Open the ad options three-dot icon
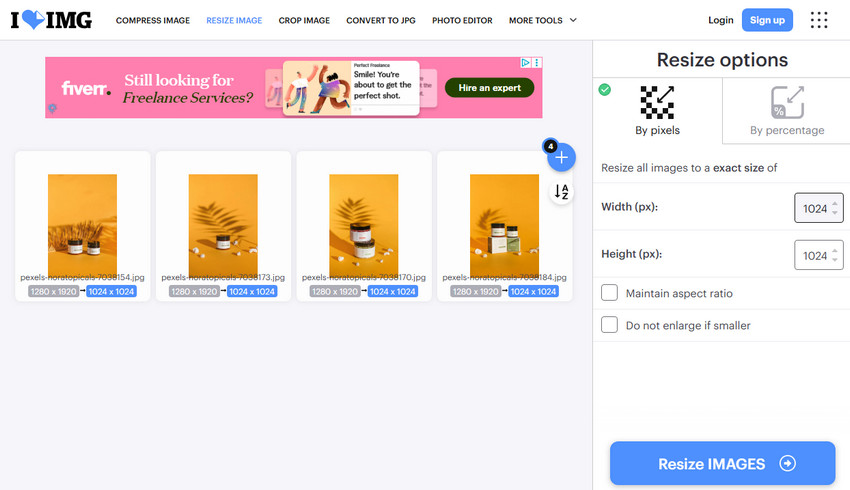Screen dimensions: 850x490 (x=537, y=63)
